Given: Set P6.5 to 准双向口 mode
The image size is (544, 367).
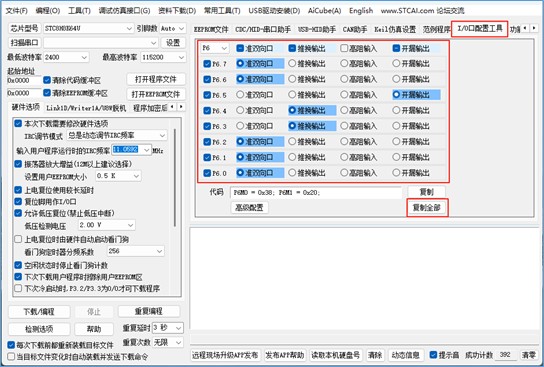Looking at the screenshot, I should coord(240,95).
